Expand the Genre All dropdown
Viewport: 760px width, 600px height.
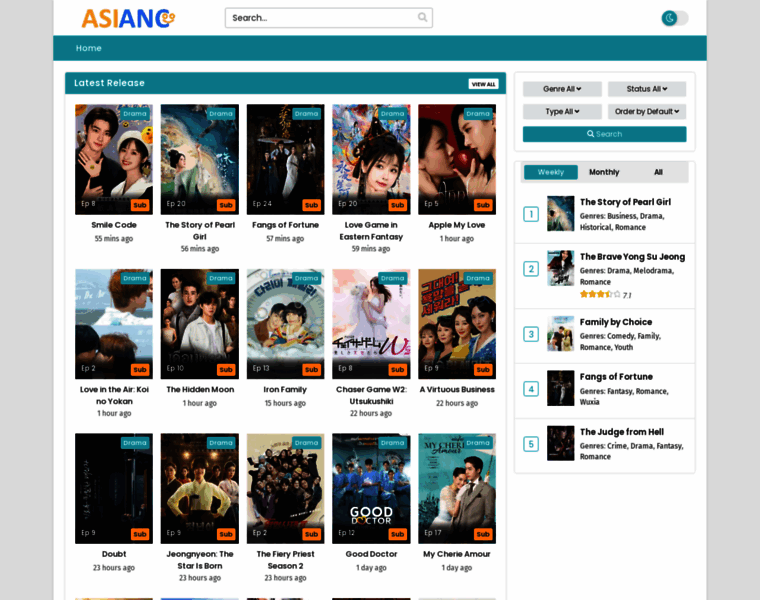coord(562,89)
